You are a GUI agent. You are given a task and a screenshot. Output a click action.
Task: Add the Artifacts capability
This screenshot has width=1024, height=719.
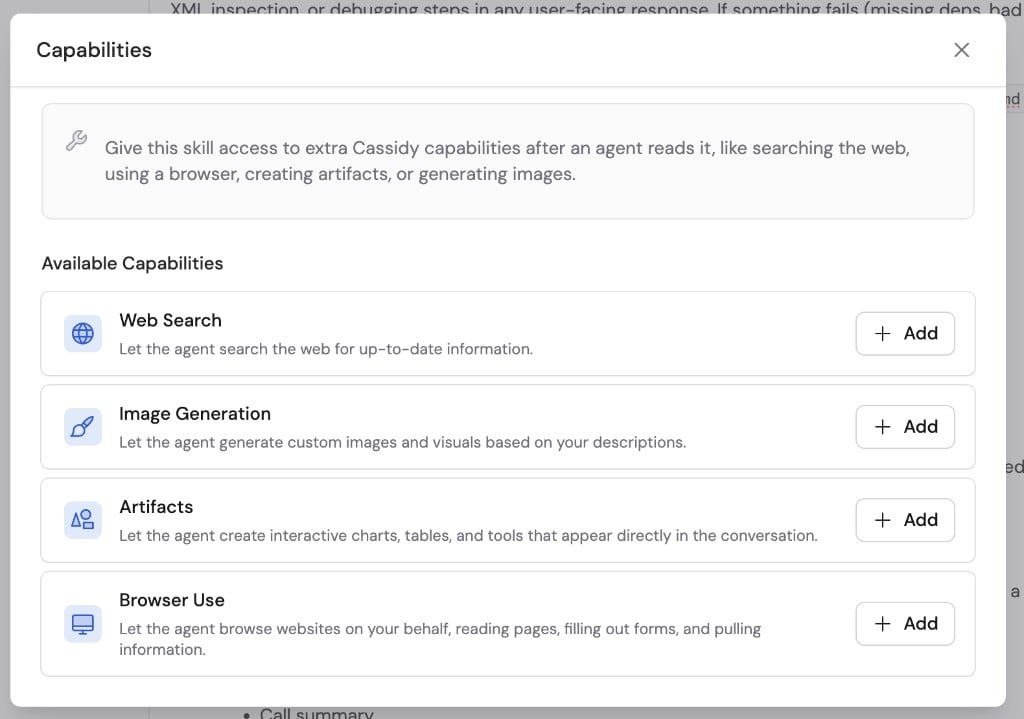pos(905,520)
